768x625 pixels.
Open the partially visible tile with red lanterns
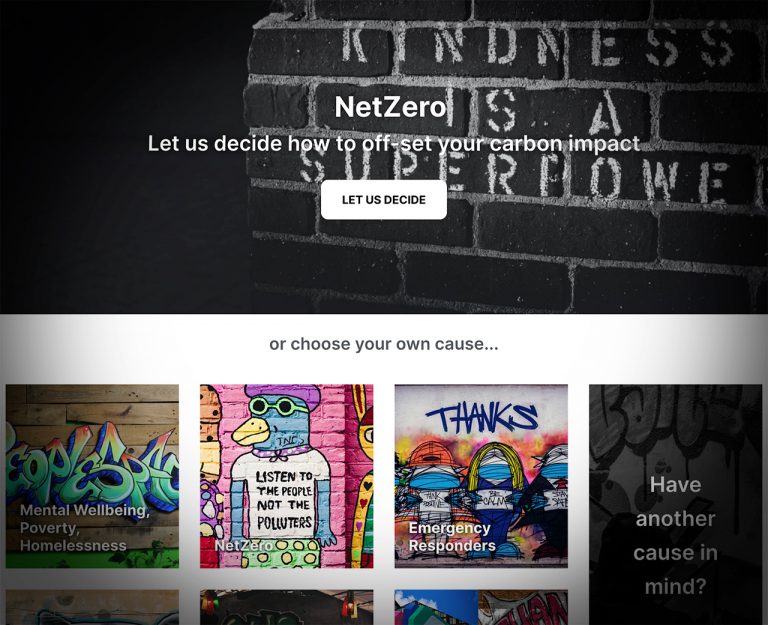[x=287, y=607]
